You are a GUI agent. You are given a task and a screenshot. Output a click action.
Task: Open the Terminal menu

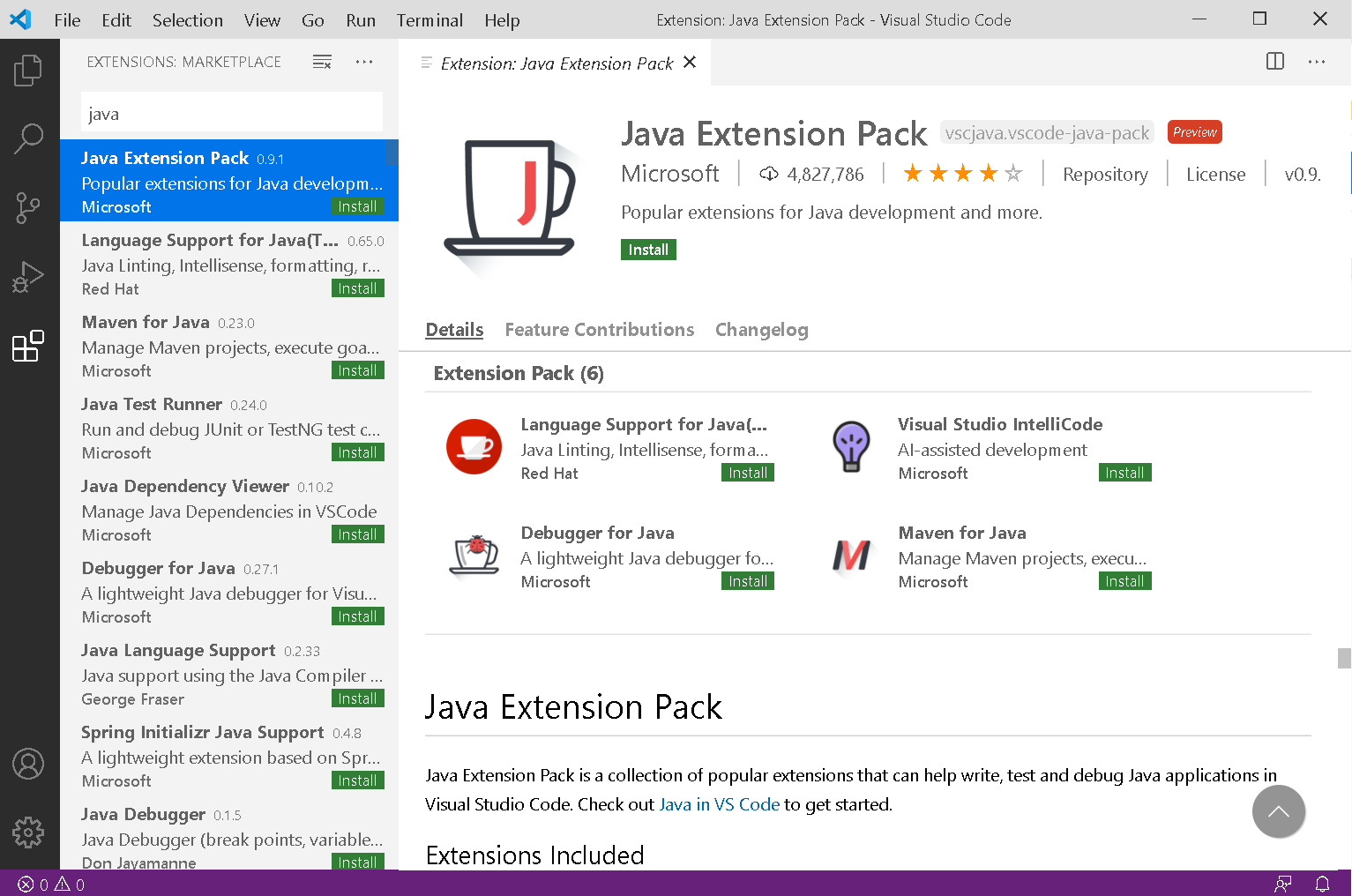tap(430, 20)
